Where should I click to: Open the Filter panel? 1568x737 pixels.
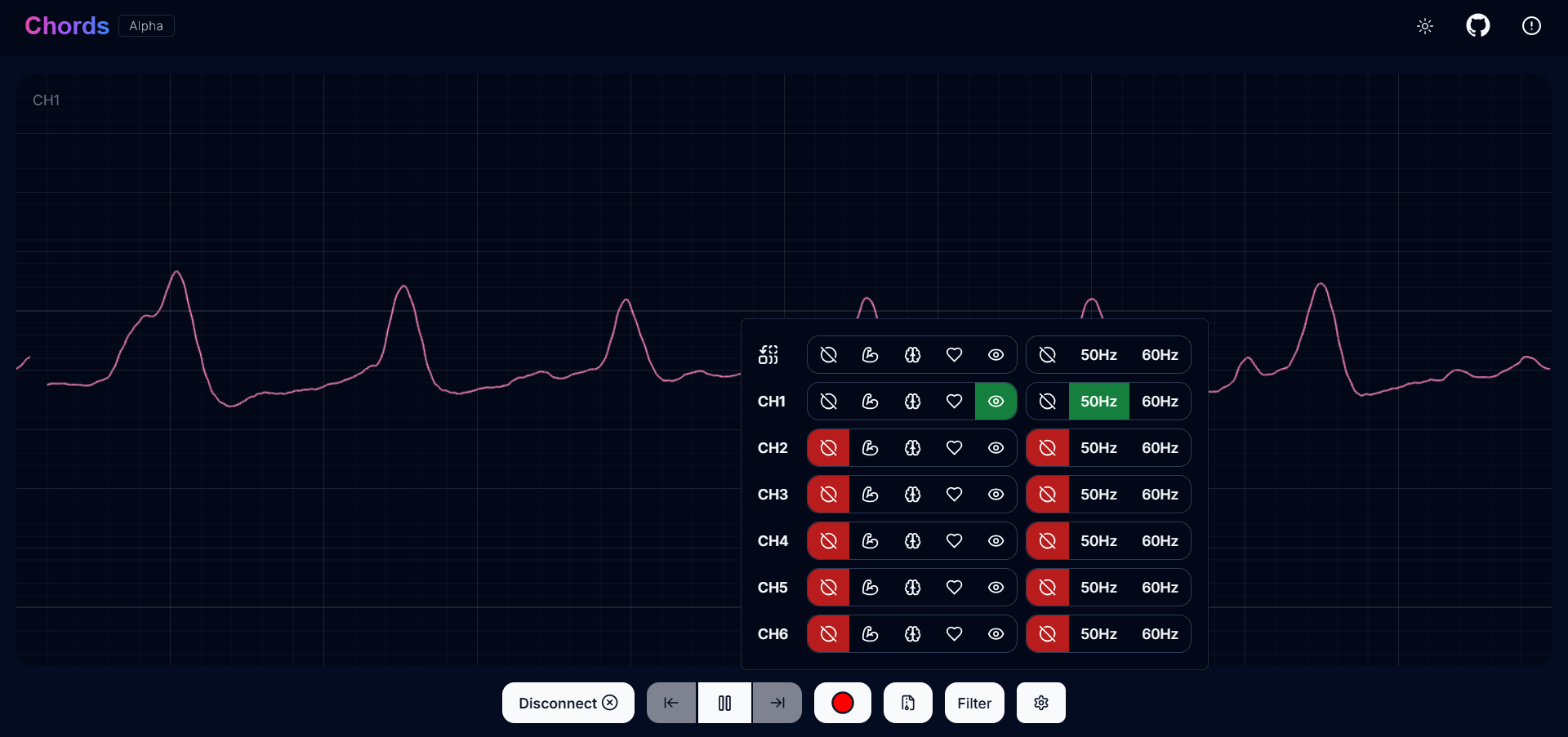973,702
